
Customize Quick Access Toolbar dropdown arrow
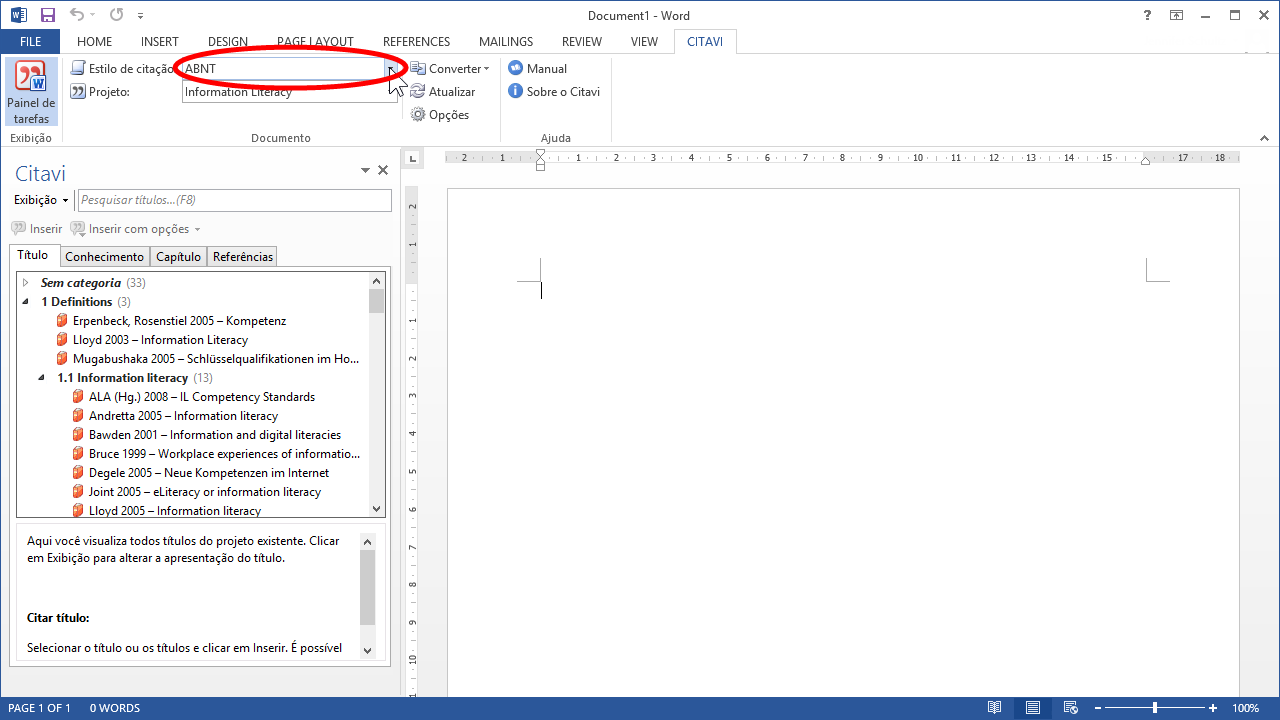(140, 16)
